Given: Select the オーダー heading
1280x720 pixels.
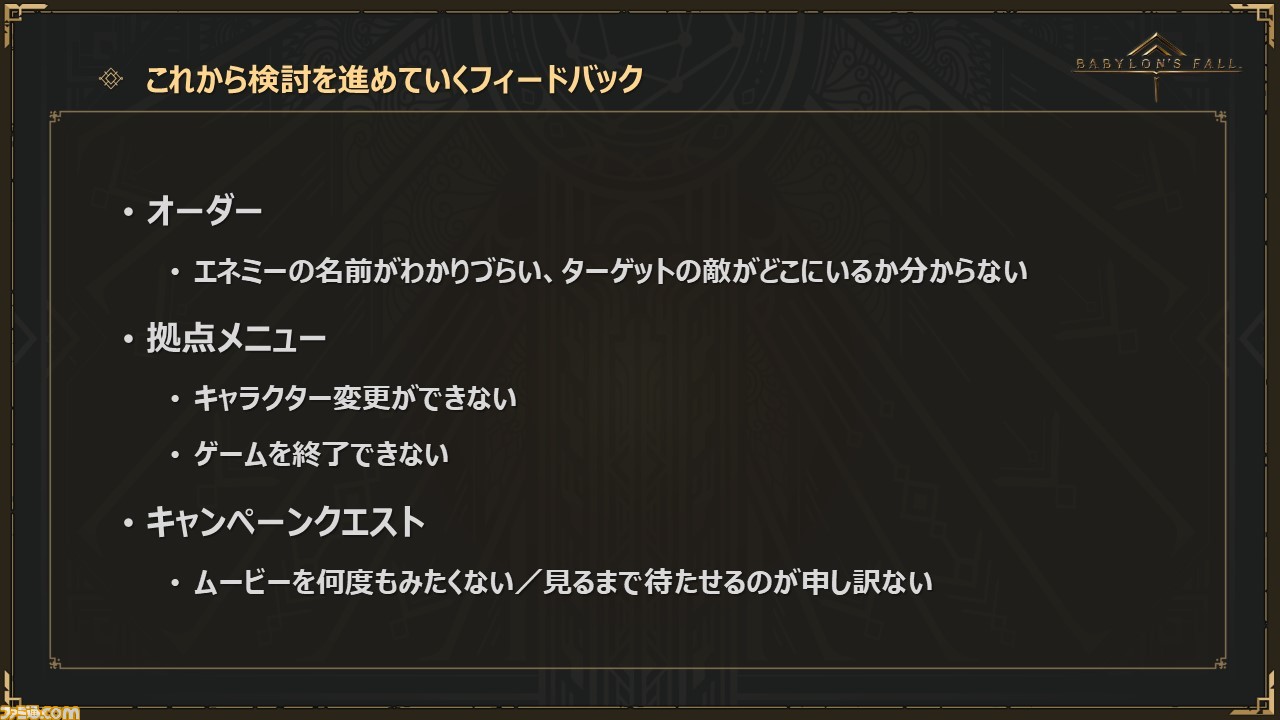Looking at the screenshot, I should [x=204, y=212].
